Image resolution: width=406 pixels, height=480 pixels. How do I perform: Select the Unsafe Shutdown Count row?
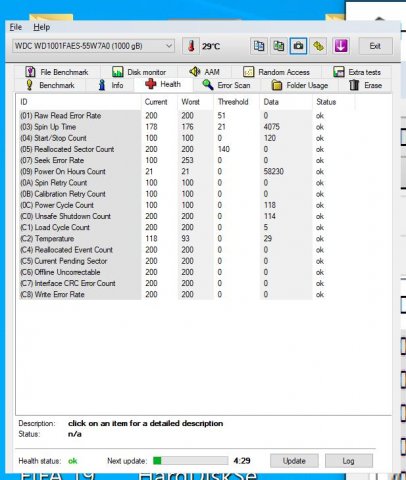tap(187, 216)
